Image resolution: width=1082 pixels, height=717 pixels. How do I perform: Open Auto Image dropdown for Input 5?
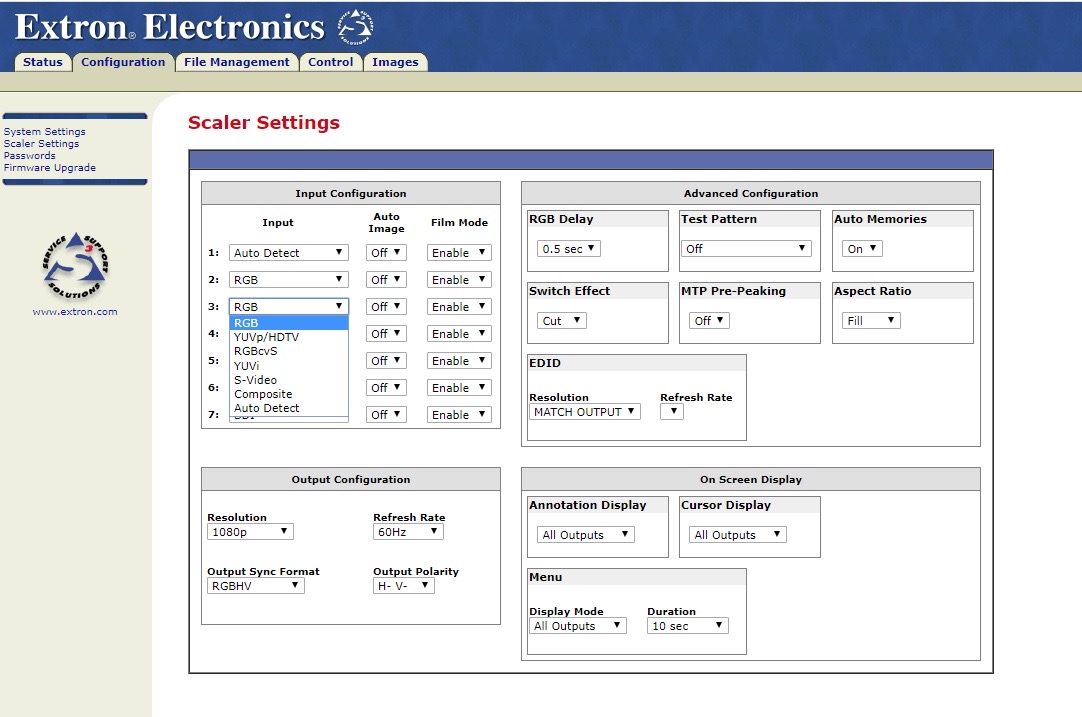(386, 360)
